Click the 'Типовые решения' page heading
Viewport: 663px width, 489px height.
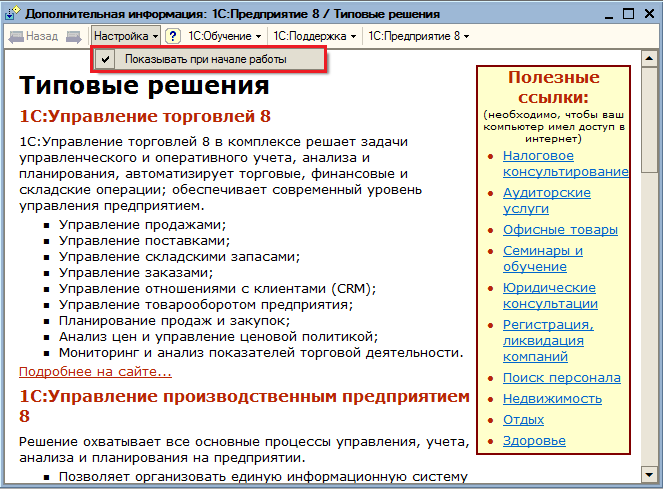coord(144,85)
